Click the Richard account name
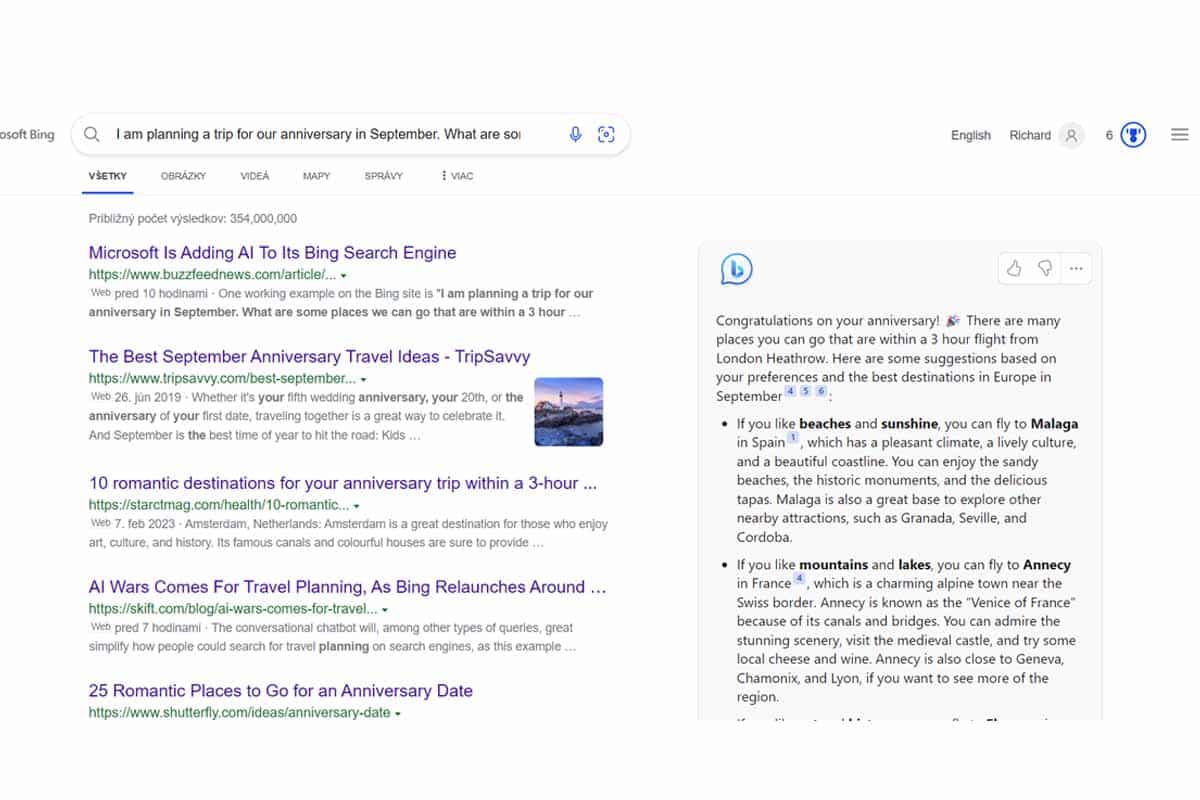The width and height of the screenshot is (1200, 800). click(1030, 135)
